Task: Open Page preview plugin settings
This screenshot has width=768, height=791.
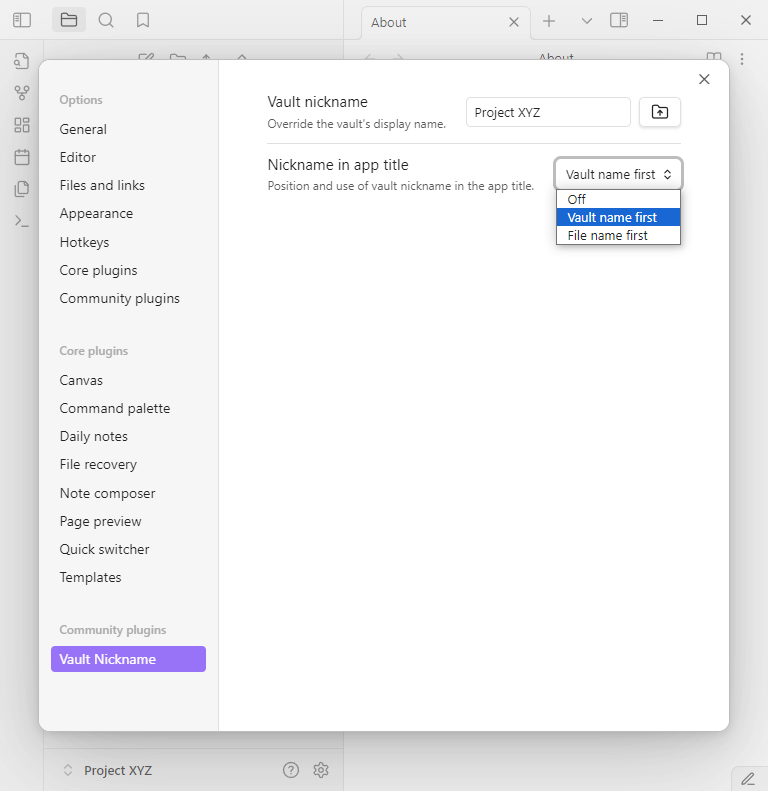Action: pos(128,522)
